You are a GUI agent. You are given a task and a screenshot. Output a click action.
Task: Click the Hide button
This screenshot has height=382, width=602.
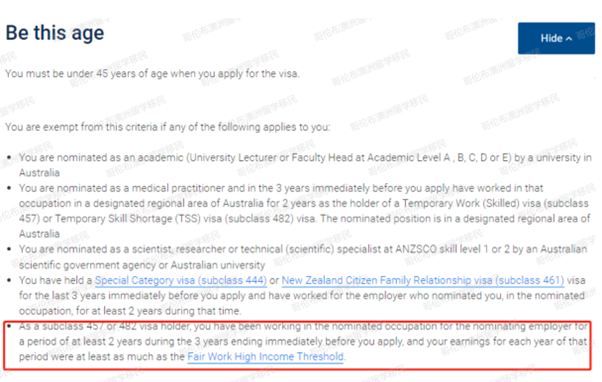[x=556, y=38]
